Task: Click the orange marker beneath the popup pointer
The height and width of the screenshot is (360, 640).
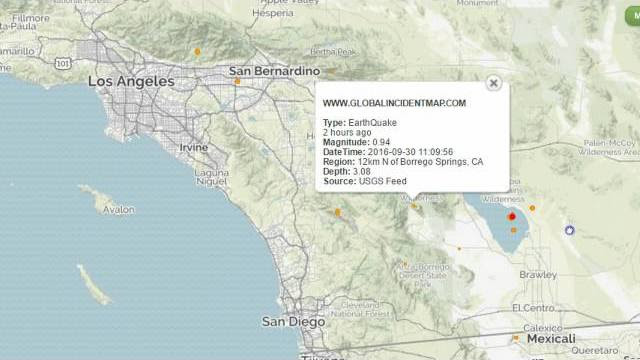Action: coord(413,206)
